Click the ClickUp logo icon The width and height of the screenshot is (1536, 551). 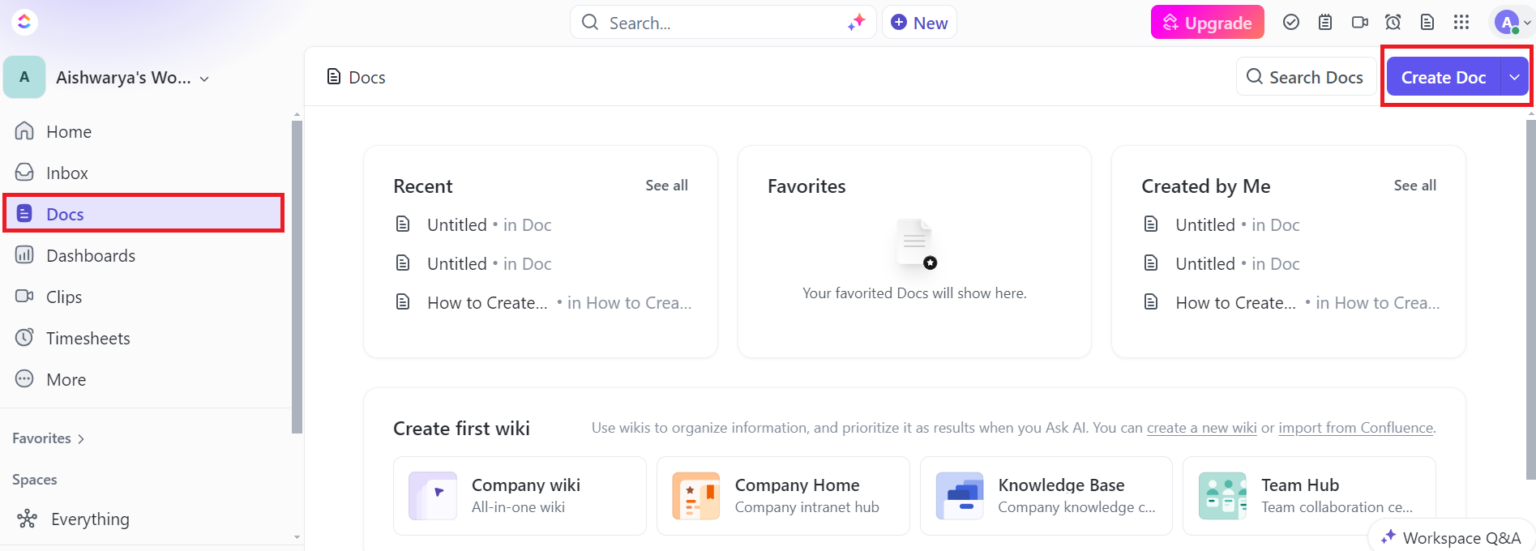(25, 22)
